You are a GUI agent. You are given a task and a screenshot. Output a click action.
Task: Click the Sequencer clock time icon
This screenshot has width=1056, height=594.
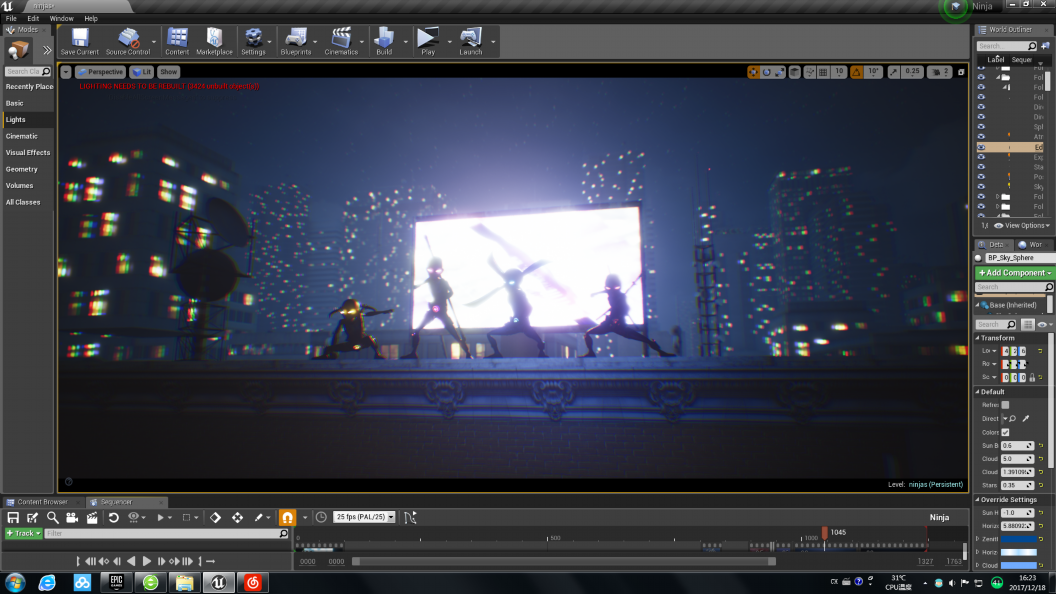coord(321,517)
